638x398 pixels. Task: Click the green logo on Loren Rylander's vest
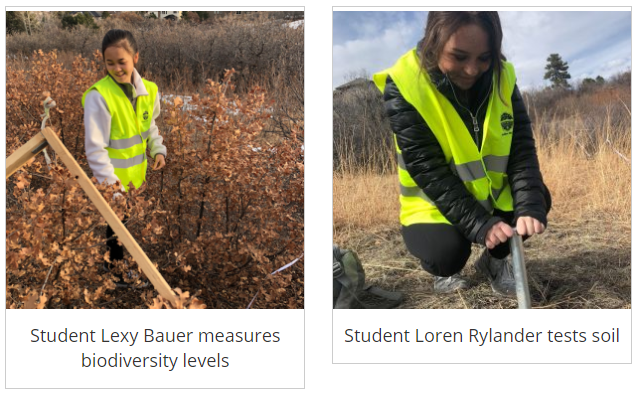coord(506,123)
